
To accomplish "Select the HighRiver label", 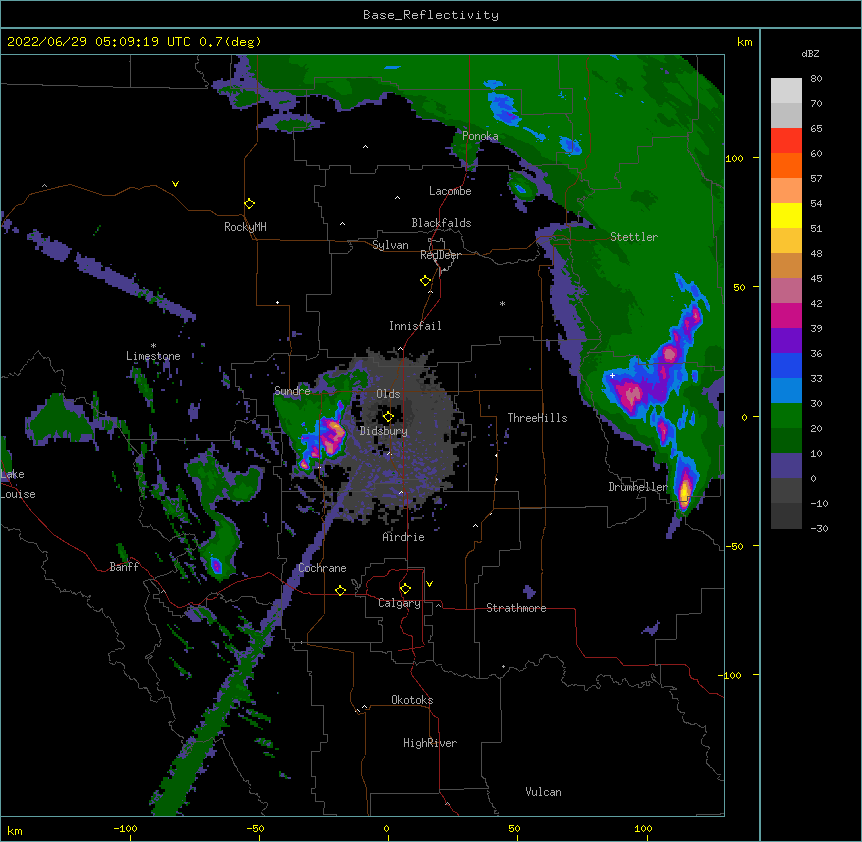I will pyautogui.click(x=430, y=743).
